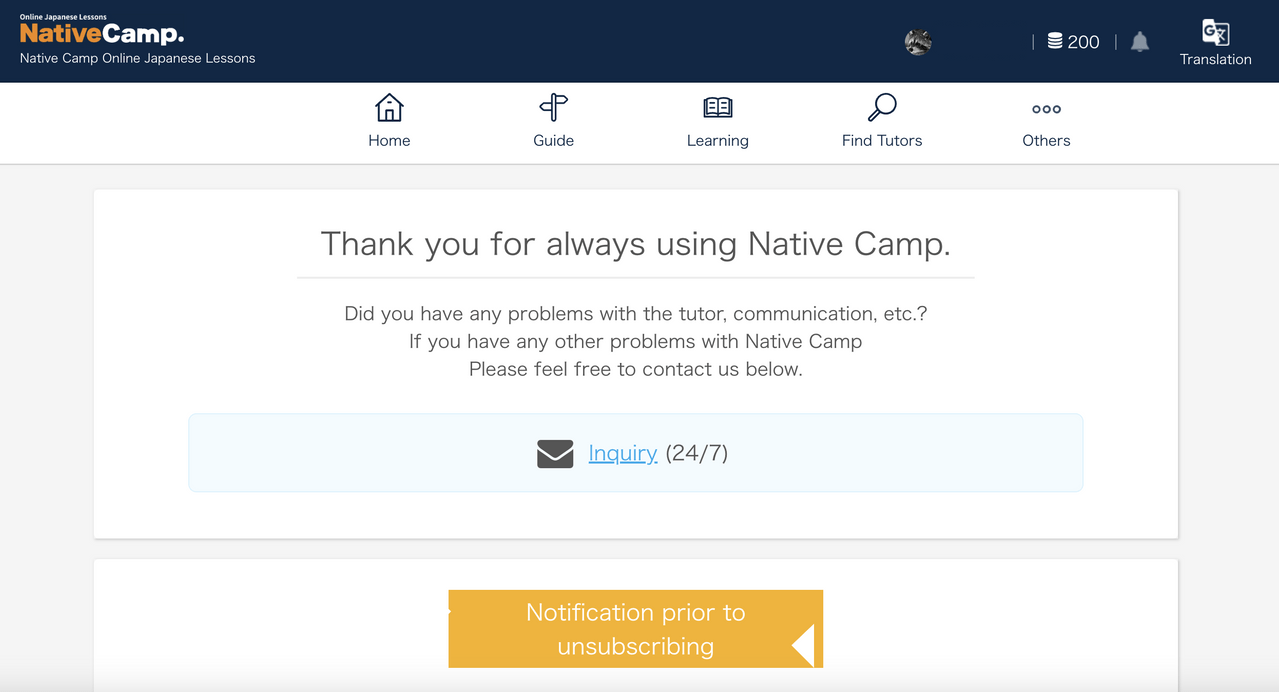Click the coin stack balance icon

coord(1054,41)
